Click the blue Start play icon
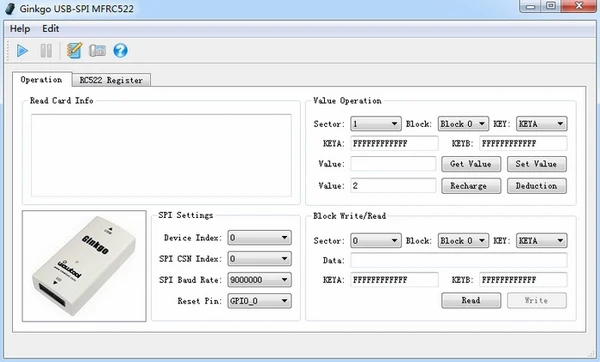The height and width of the screenshot is (362, 600). tap(22, 51)
